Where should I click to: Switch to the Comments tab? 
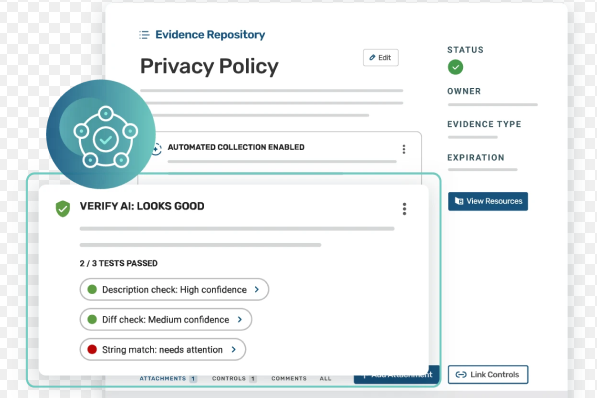click(289, 379)
